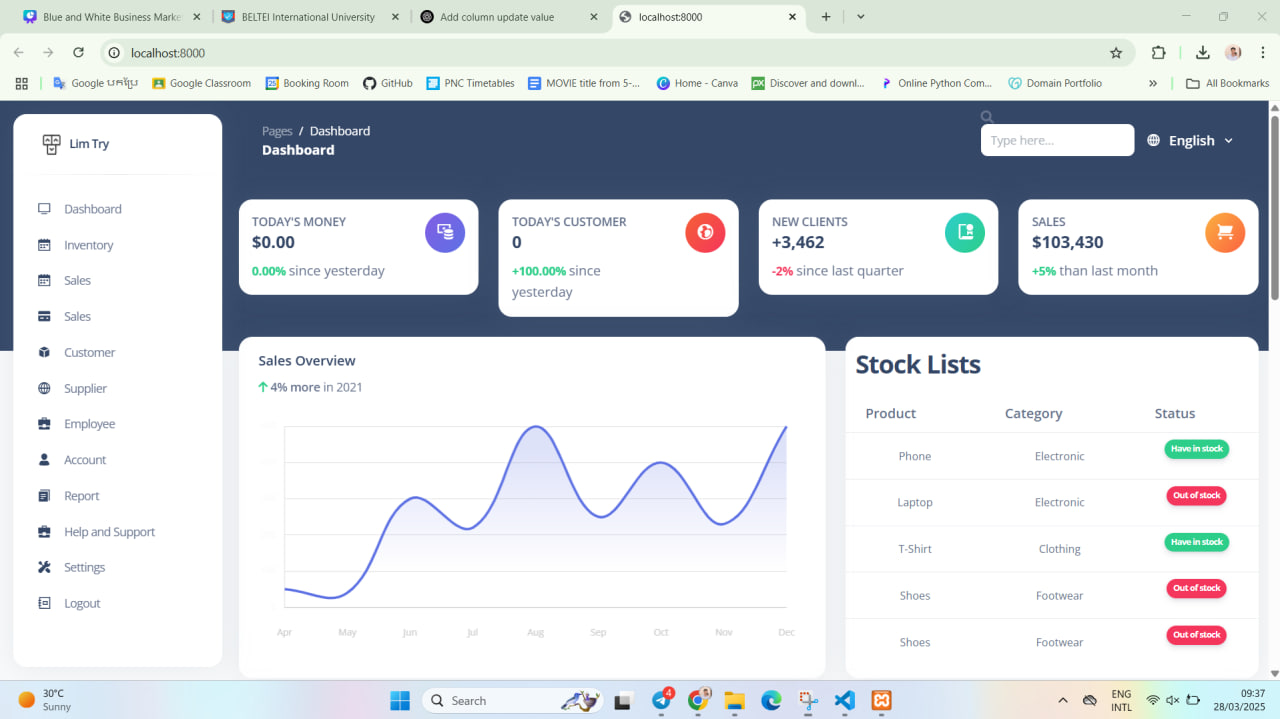Open the Chrome profile avatar

click(x=1234, y=53)
